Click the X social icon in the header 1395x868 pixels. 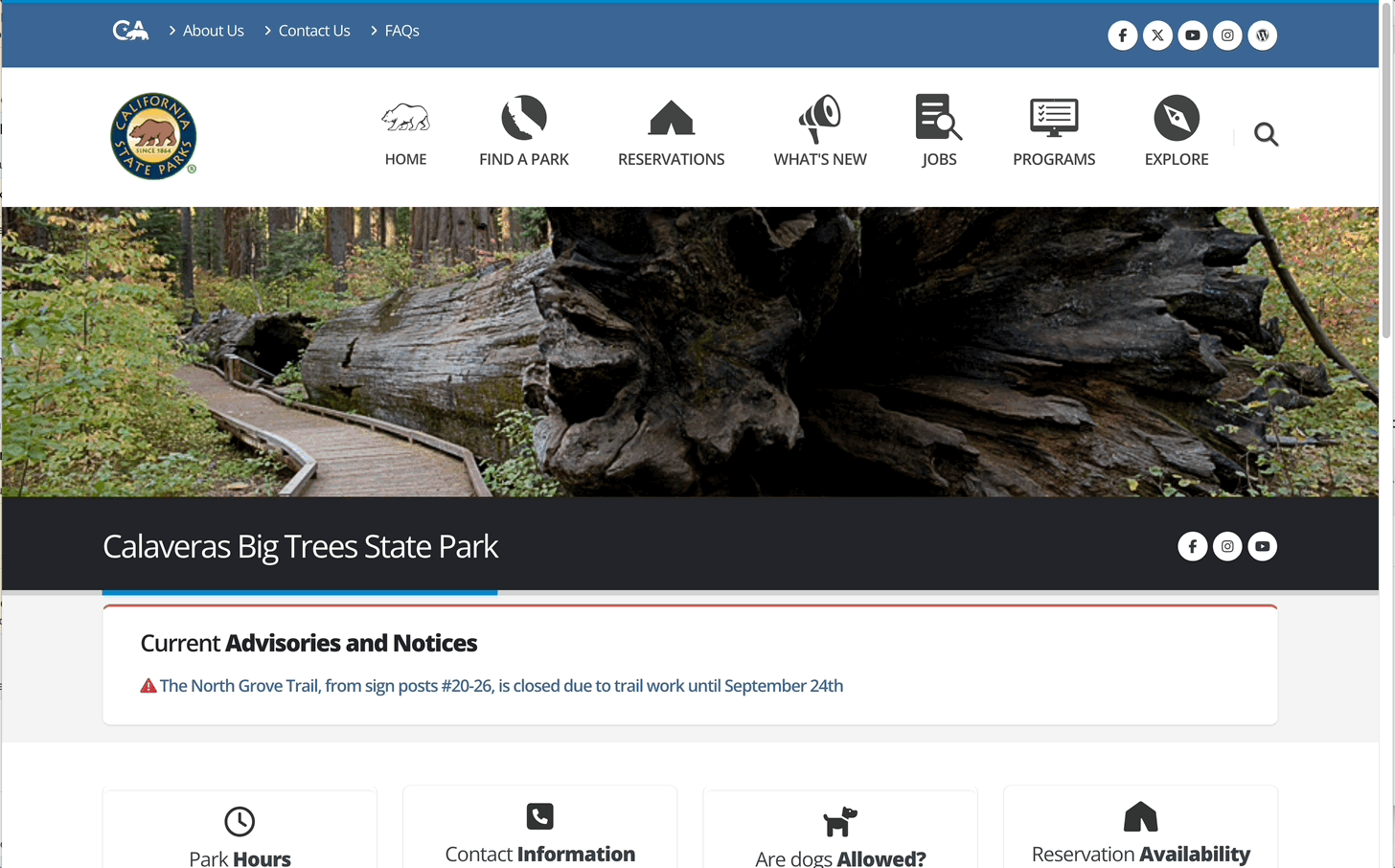tap(1157, 34)
